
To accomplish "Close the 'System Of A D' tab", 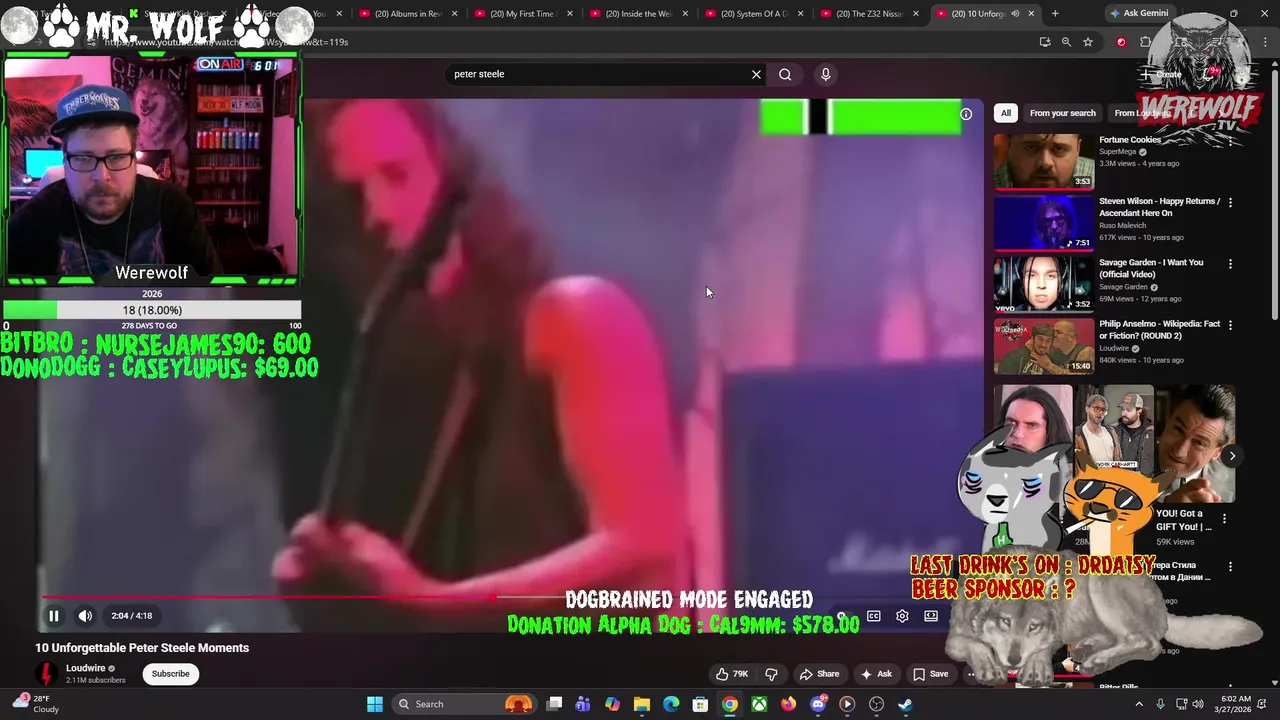I will click(800, 14).
